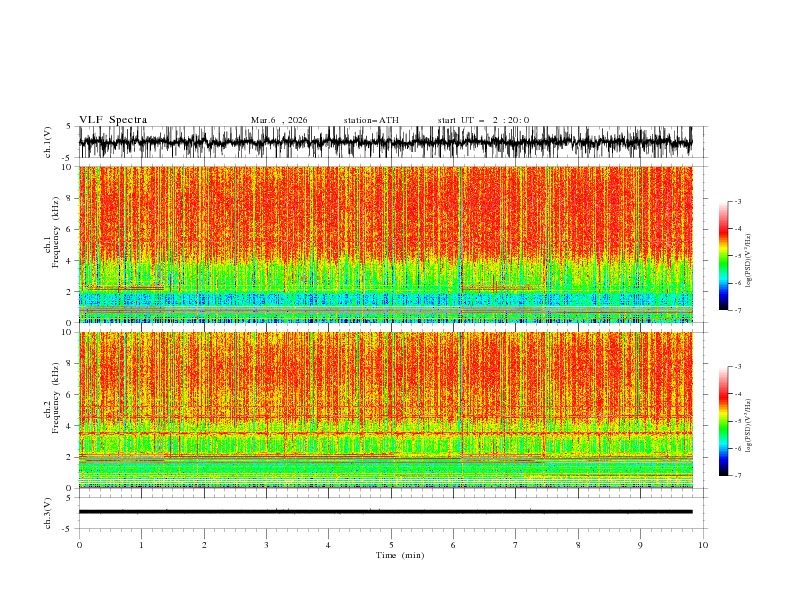This screenshot has width=792, height=612.
Task: Click the '-3' value on ch.2 color bar
Action: pyautogui.click(x=738, y=367)
